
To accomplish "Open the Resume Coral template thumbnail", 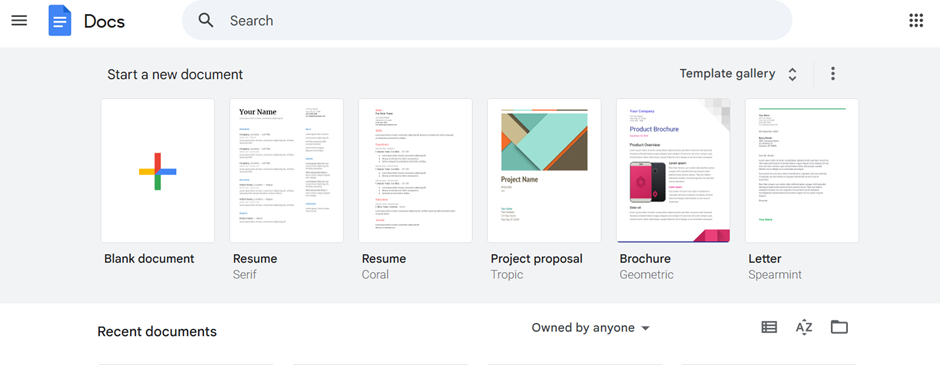I will tap(415, 171).
